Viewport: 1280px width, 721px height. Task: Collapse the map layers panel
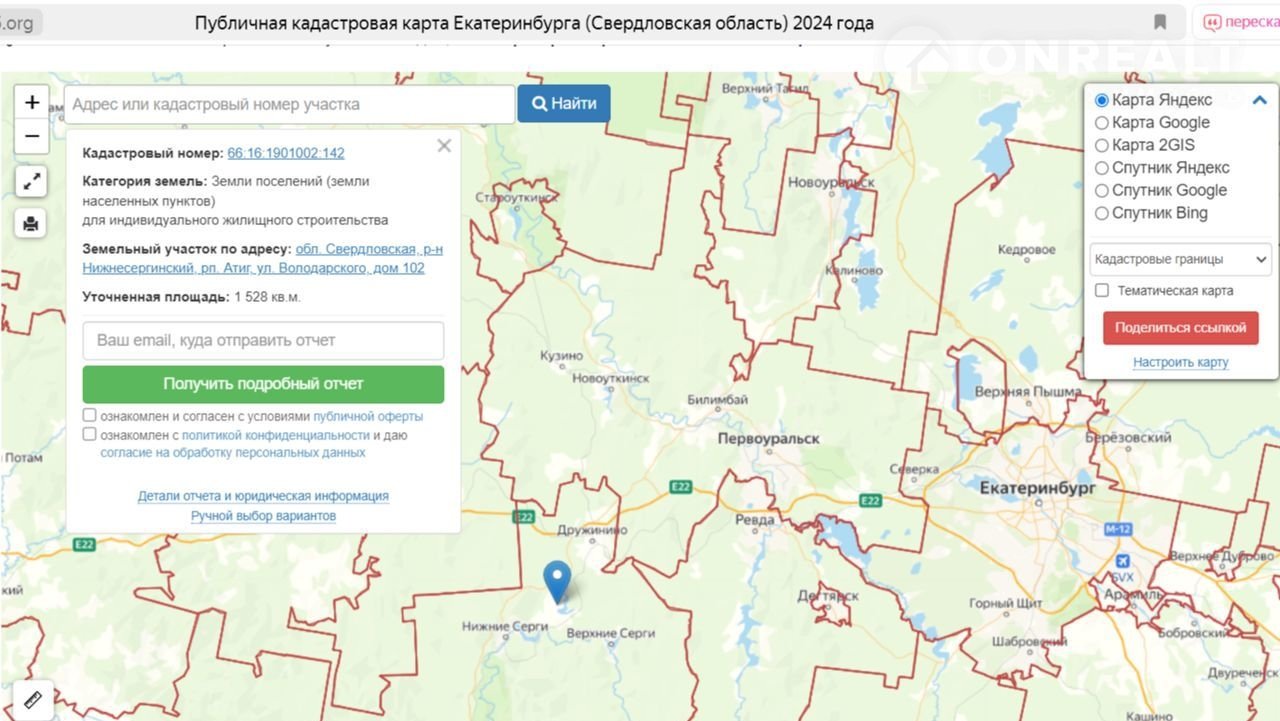[1259, 100]
